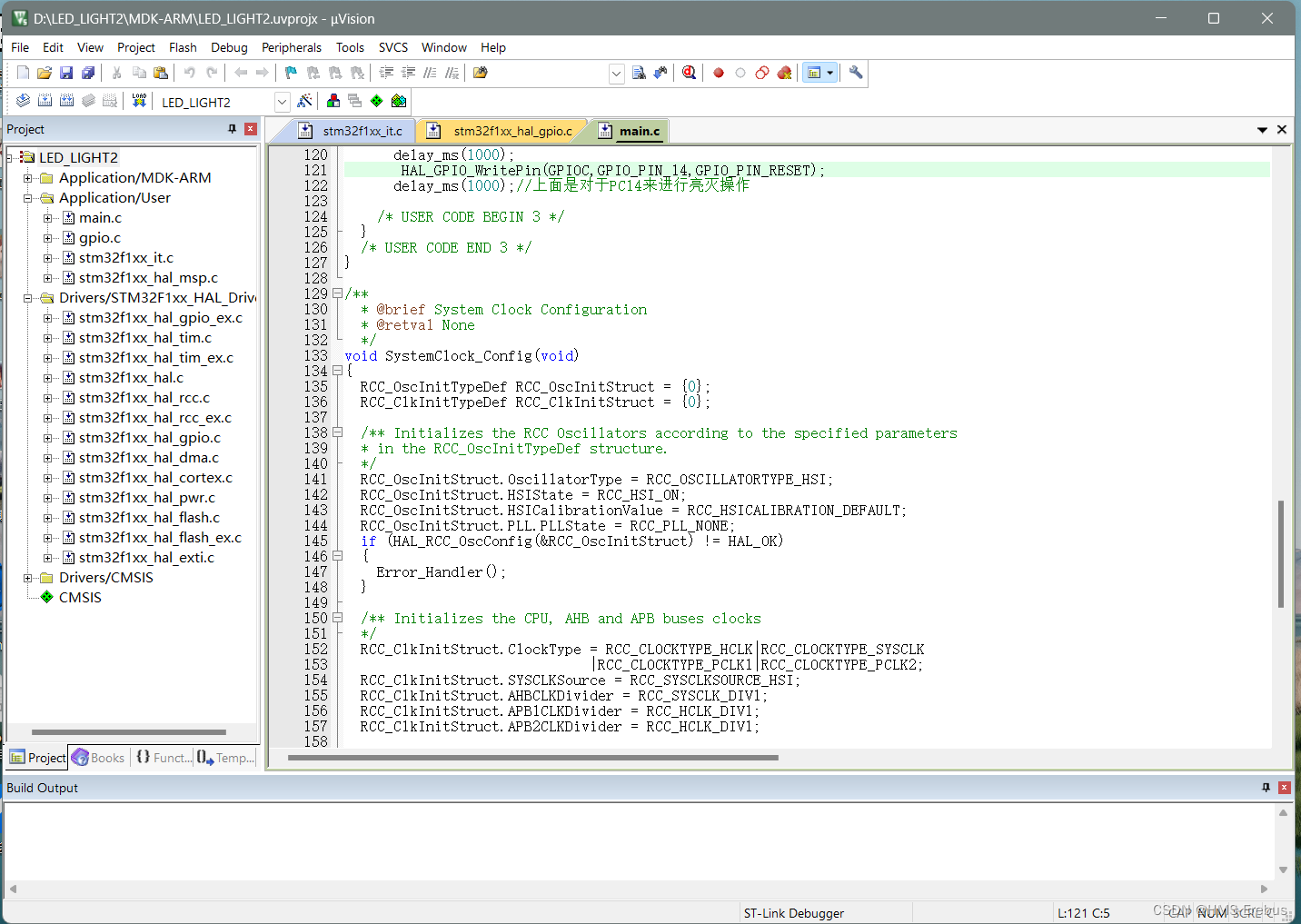Download code to flash with the LOAD icon

click(x=139, y=101)
